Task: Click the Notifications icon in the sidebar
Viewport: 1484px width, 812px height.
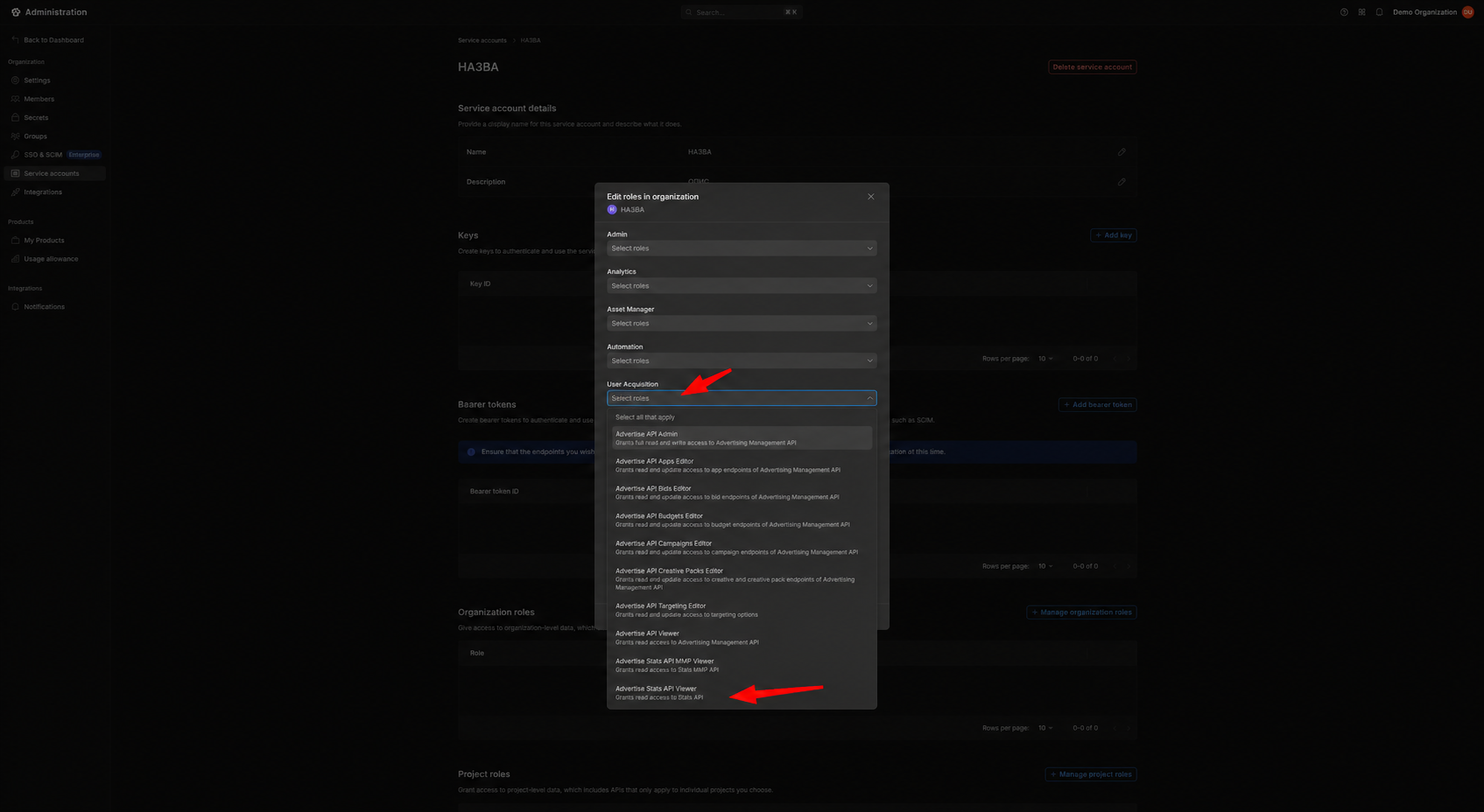Action: pos(15,307)
